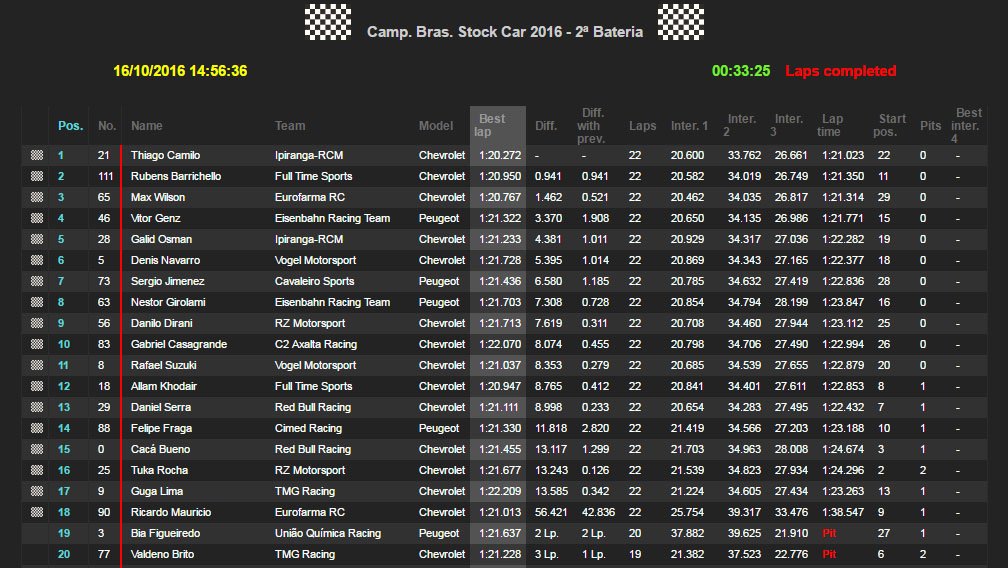Click the flag icon in Denis Navarro's row
This screenshot has width=1008, height=568.
[x=37, y=260]
